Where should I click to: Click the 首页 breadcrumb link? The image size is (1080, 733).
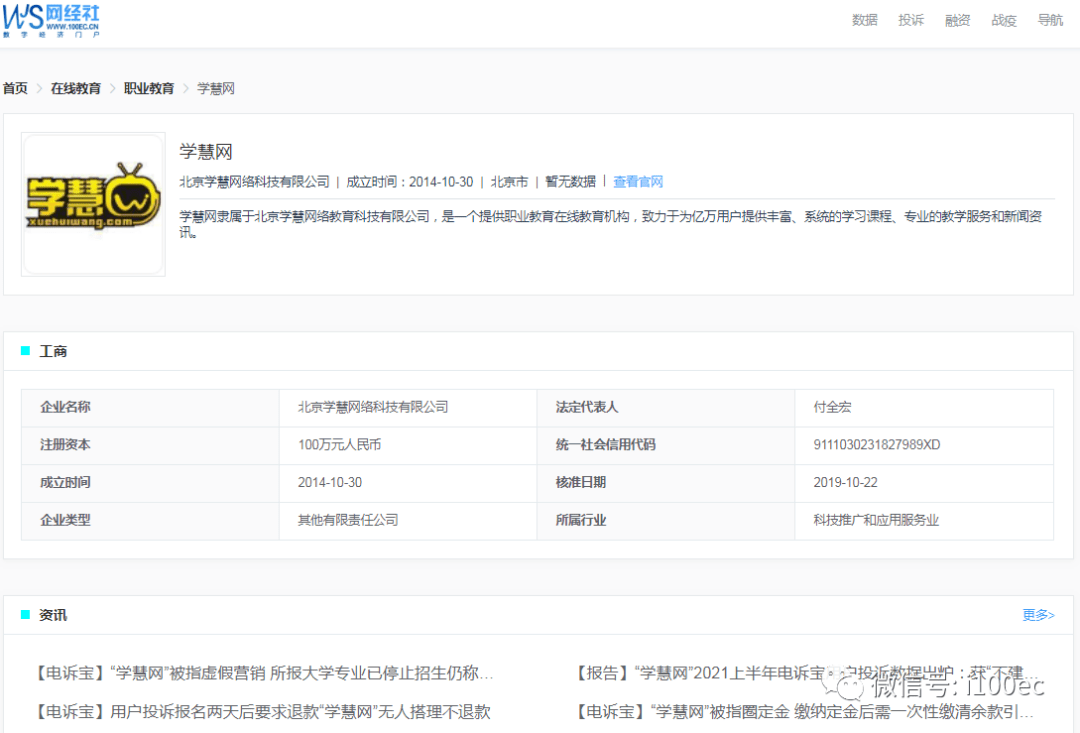[x=15, y=88]
